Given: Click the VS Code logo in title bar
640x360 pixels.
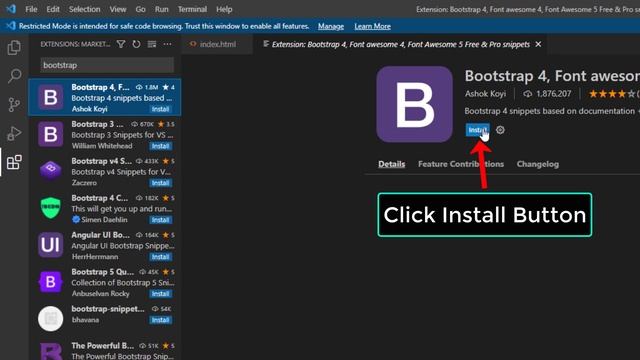Looking at the screenshot, I should point(11,9).
